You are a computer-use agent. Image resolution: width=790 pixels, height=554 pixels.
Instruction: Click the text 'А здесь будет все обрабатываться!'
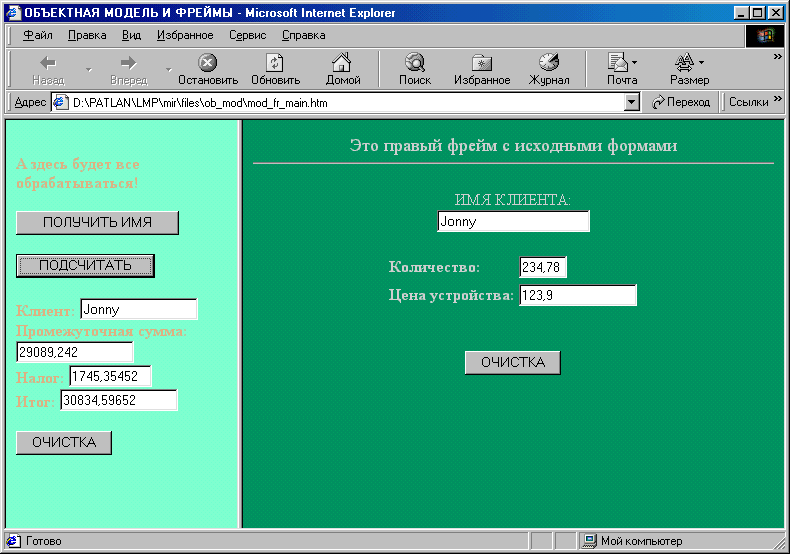click(x=78, y=174)
